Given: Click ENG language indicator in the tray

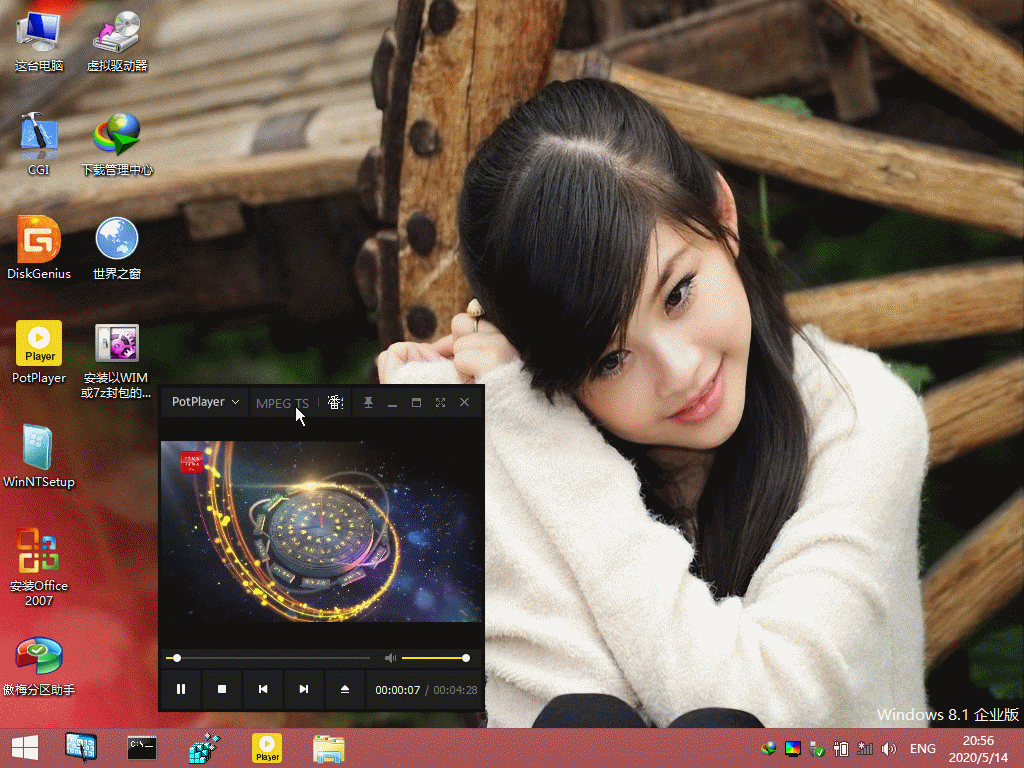Looking at the screenshot, I should (923, 749).
